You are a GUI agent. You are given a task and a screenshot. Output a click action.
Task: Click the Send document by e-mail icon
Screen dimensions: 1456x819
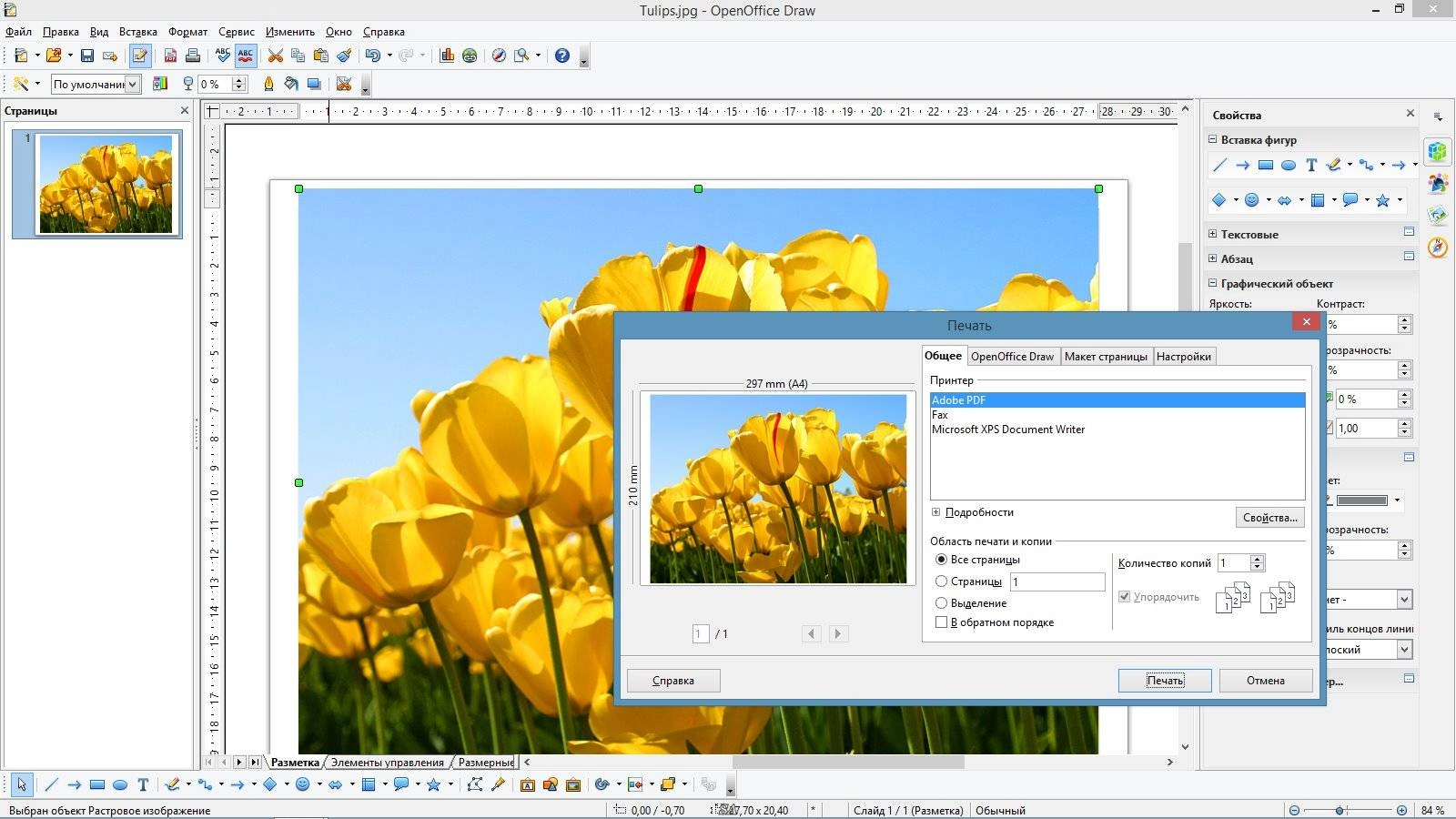coord(110,56)
